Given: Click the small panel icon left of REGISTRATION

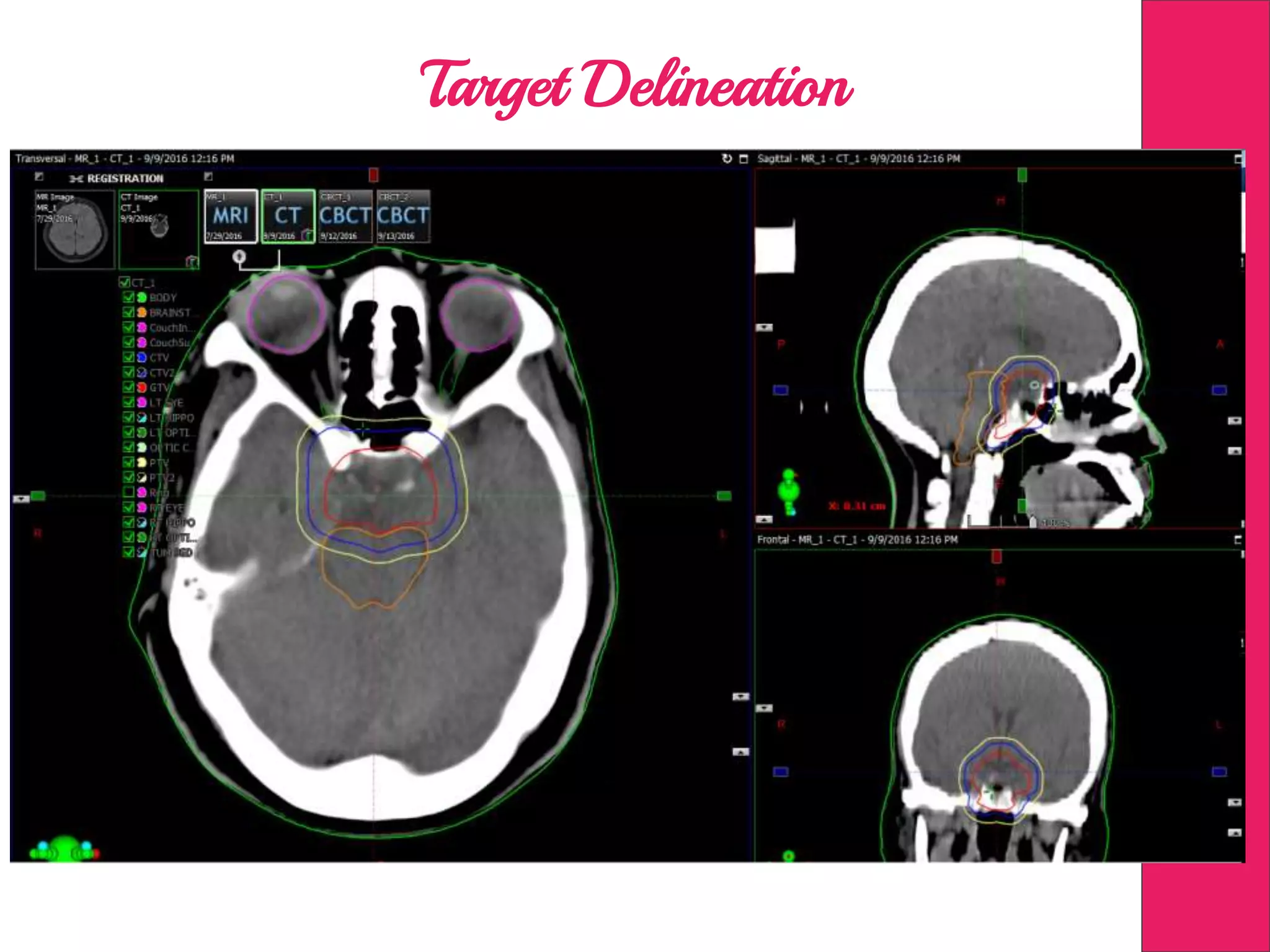Looking at the screenshot, I should (39, 176).
